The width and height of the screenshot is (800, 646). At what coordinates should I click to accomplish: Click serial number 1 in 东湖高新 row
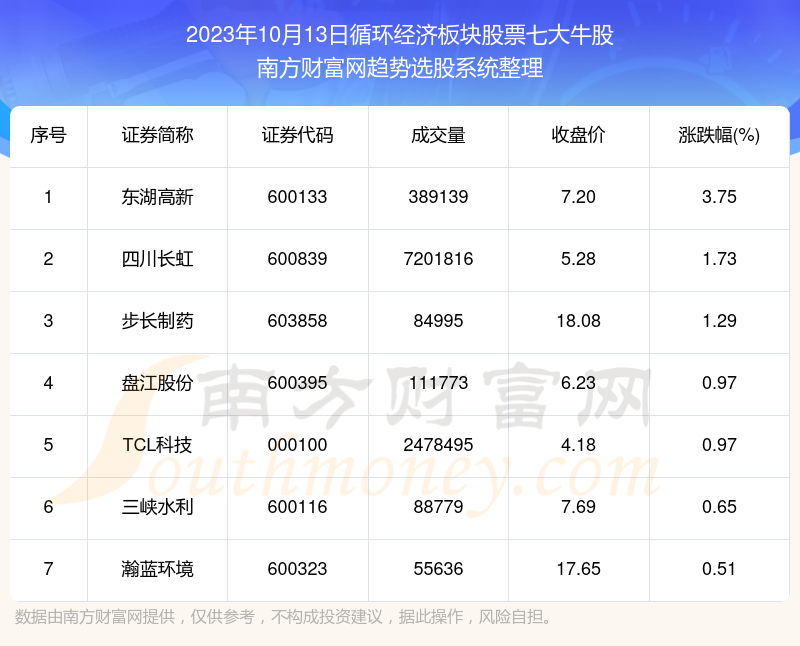click(x=48, y=197)
